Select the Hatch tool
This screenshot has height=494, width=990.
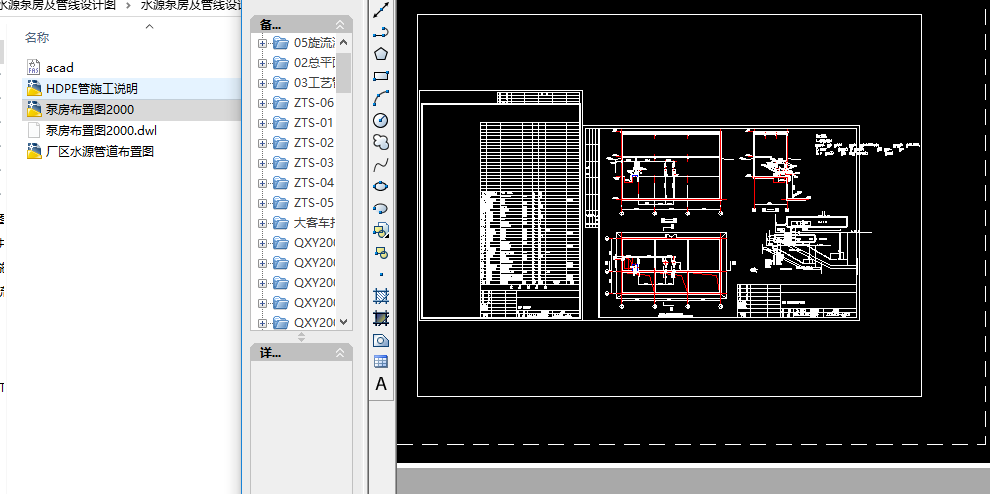pyautogui.click(x=381, y=296)
